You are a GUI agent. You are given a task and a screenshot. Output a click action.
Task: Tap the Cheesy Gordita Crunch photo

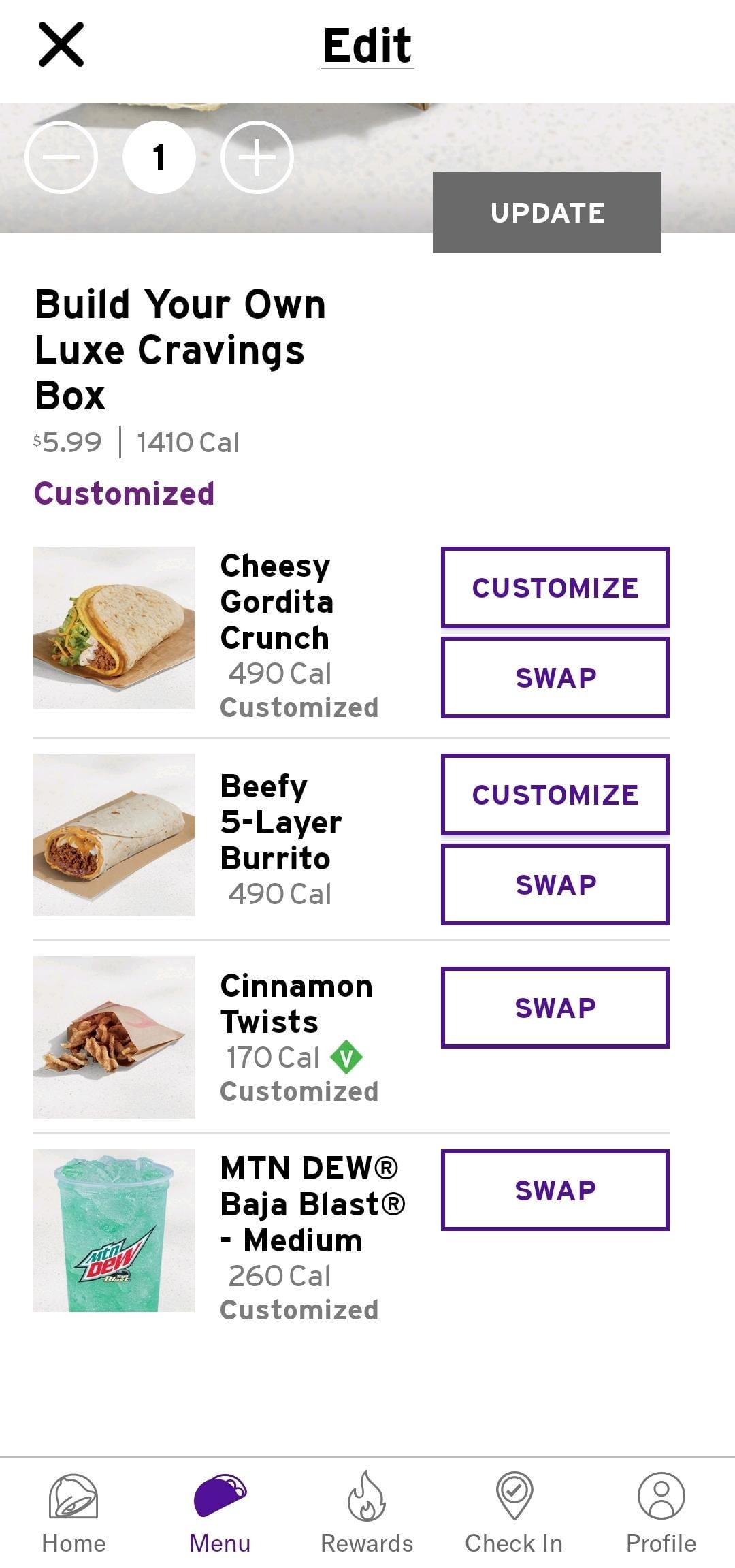pos(114,628)
